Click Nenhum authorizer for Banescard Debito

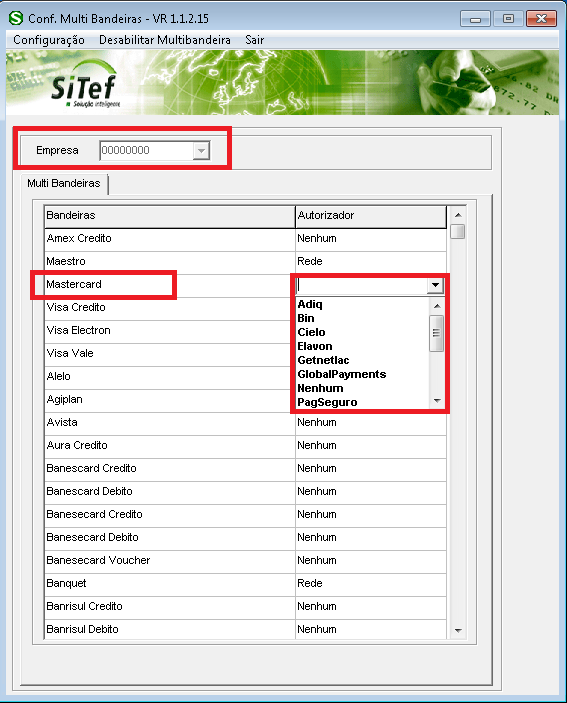click(x=371, y=492)
